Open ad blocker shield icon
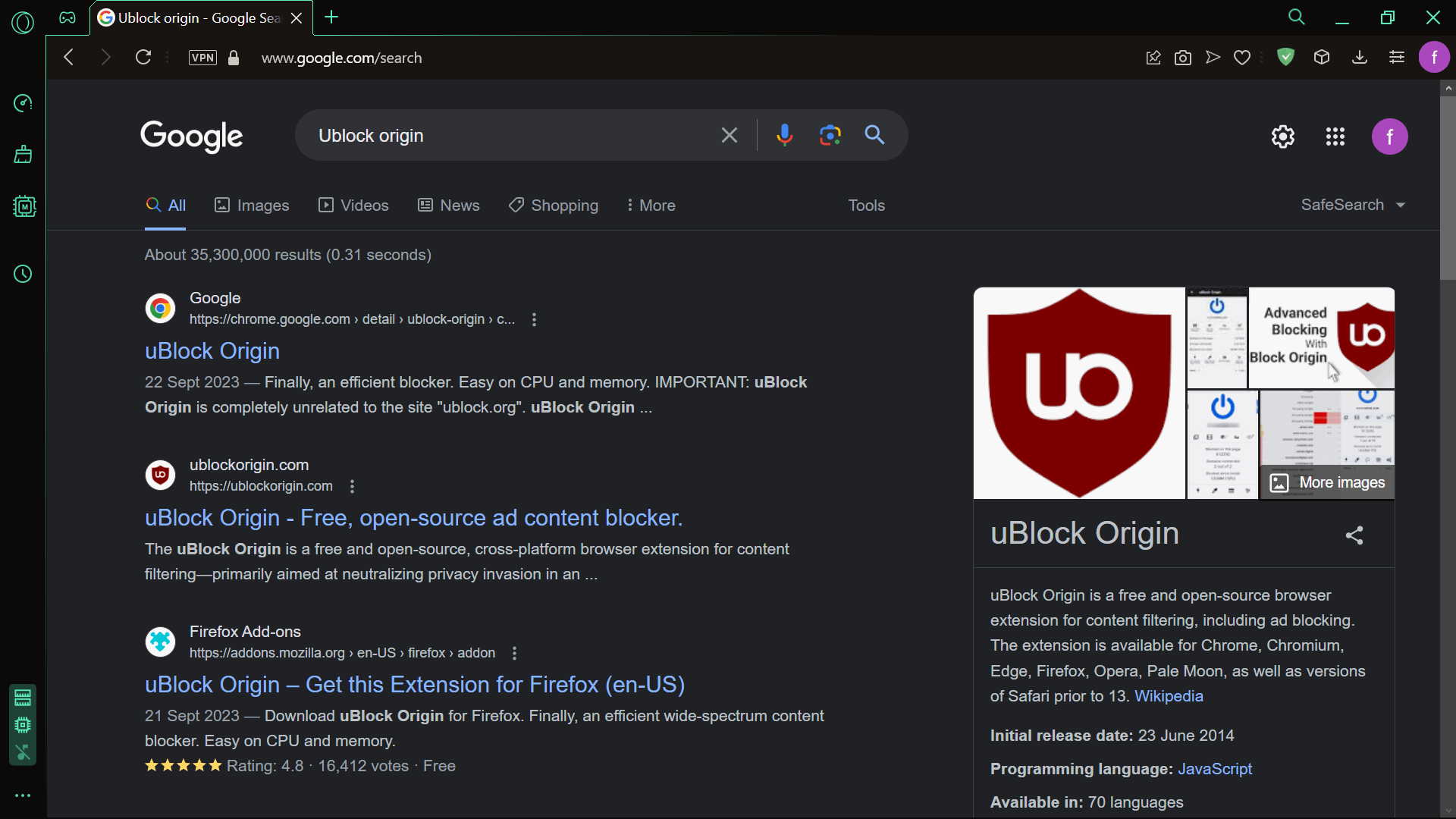 point(1285,57)
